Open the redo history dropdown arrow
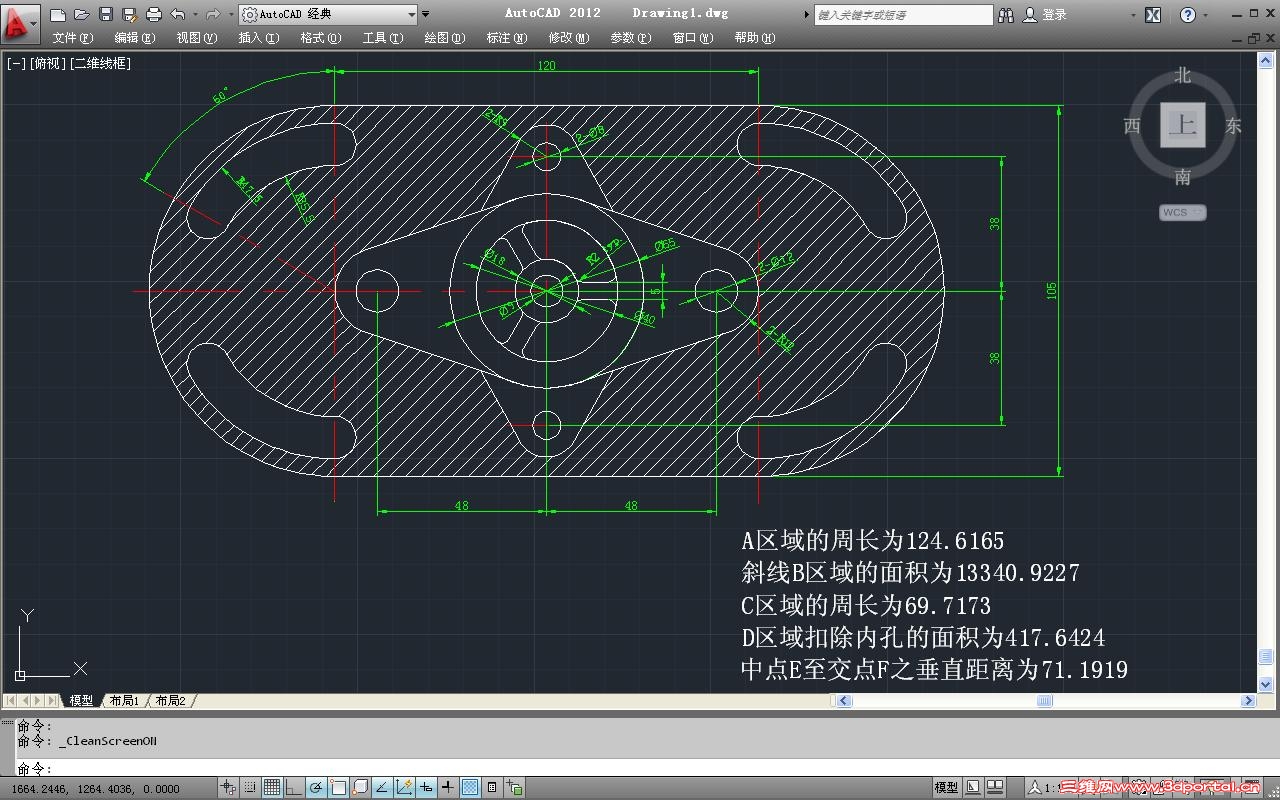This screenshot has height=800, width=1280. 229,14
